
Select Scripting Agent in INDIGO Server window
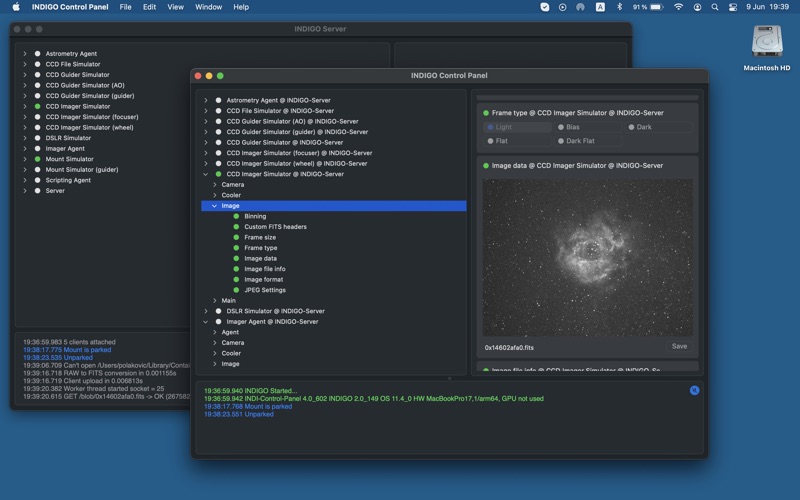click(x=68, y=180)
